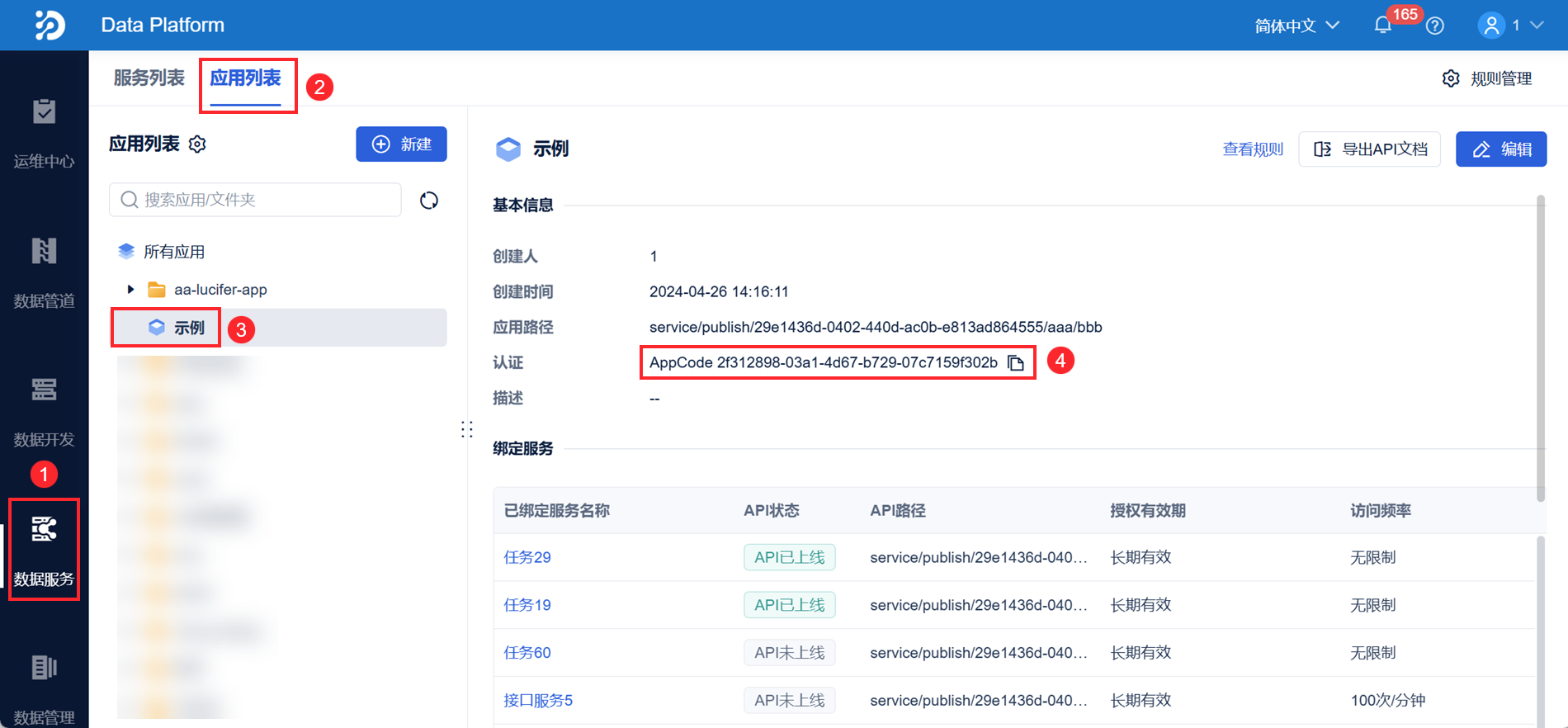Open the notification bell icon

1383,26
